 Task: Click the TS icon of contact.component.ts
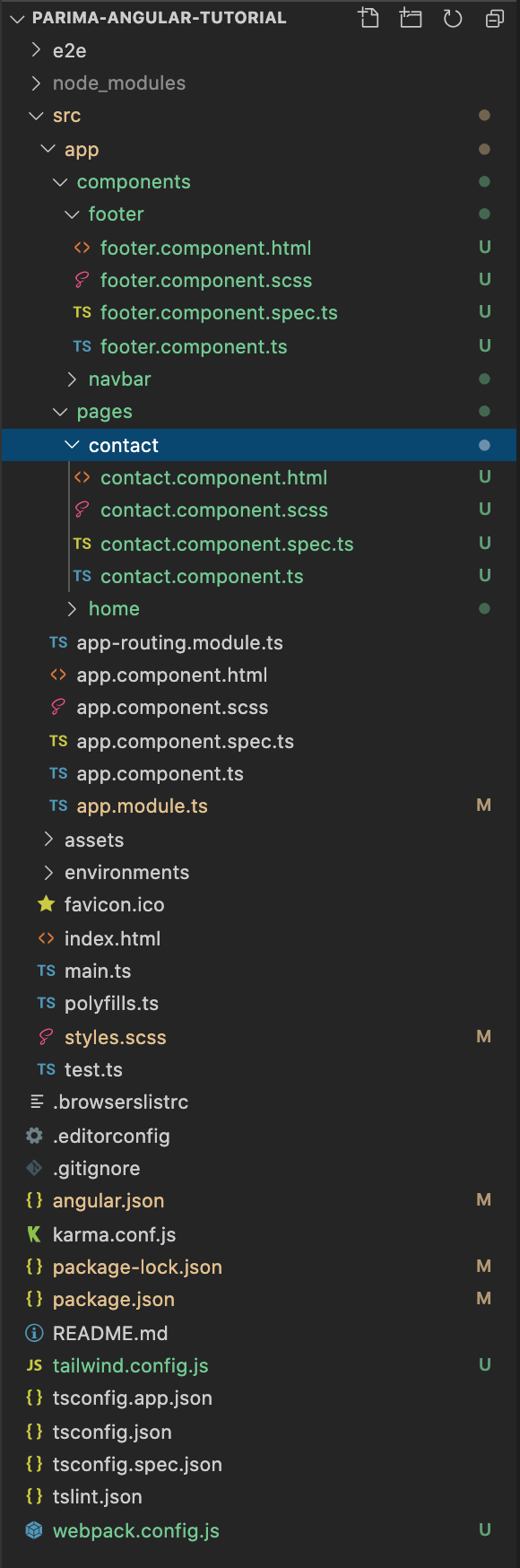point(82,576)
